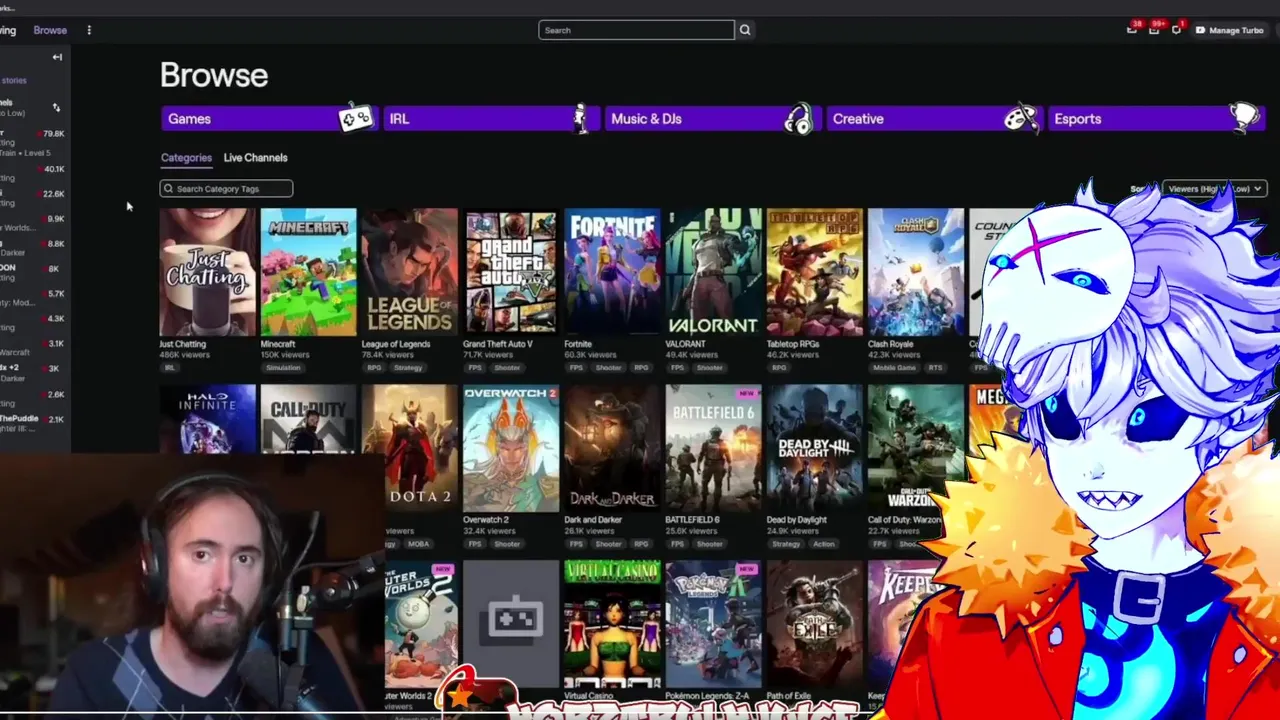The height and width of the screenshot is (720, 1280).
Task: Click the search magnifier button
Action: pyautogui.click(x=744, y=30)
